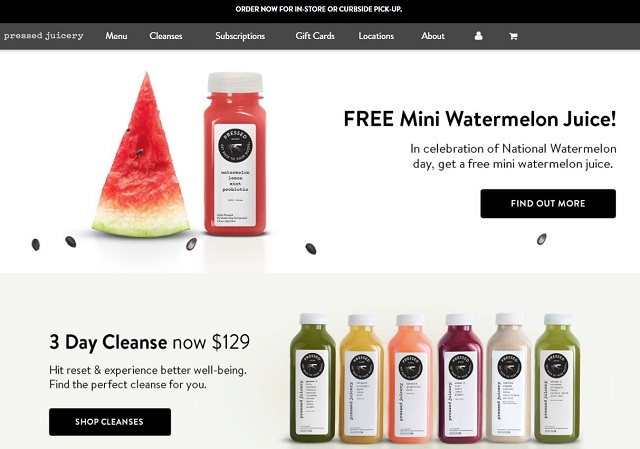Click the FIND OUT MORE button

[548, 203]
